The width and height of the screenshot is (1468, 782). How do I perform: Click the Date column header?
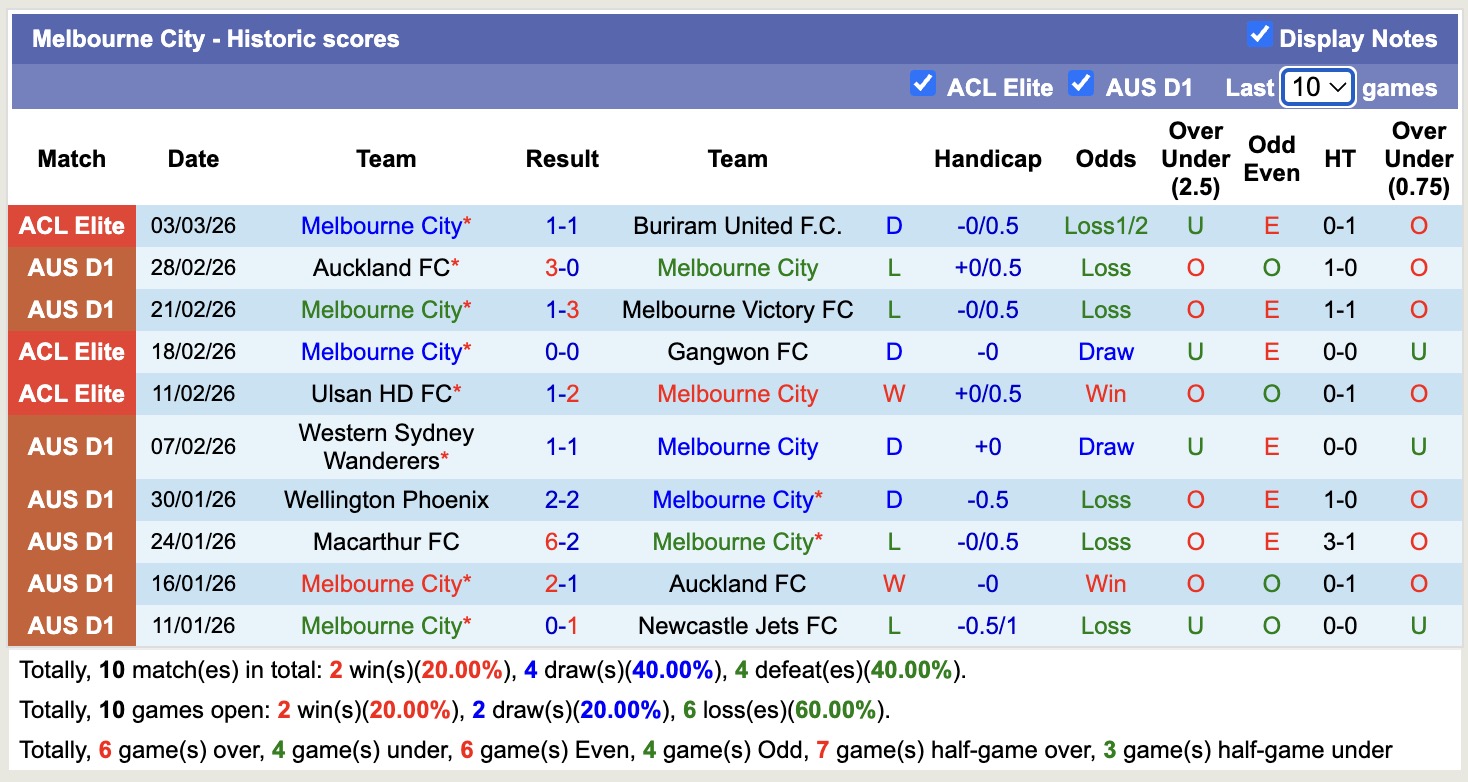pyautogui.click(x=192, y=158)
